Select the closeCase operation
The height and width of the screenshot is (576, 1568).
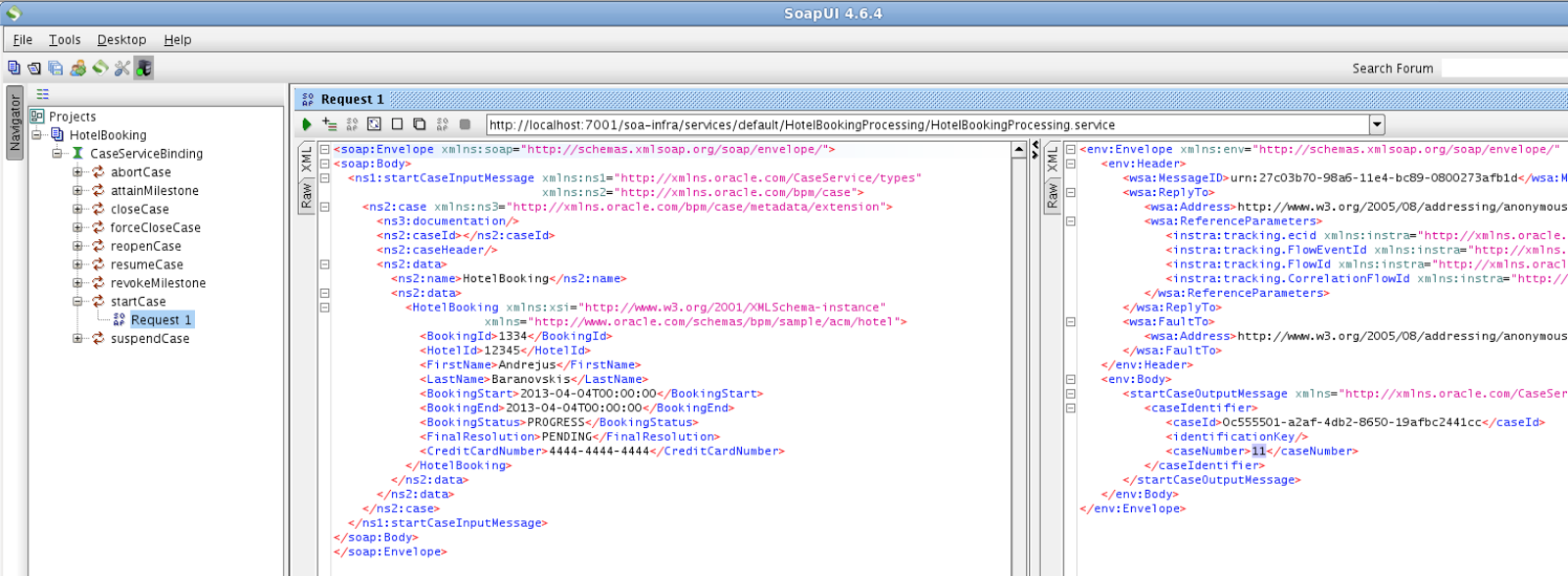coord(139,209)
